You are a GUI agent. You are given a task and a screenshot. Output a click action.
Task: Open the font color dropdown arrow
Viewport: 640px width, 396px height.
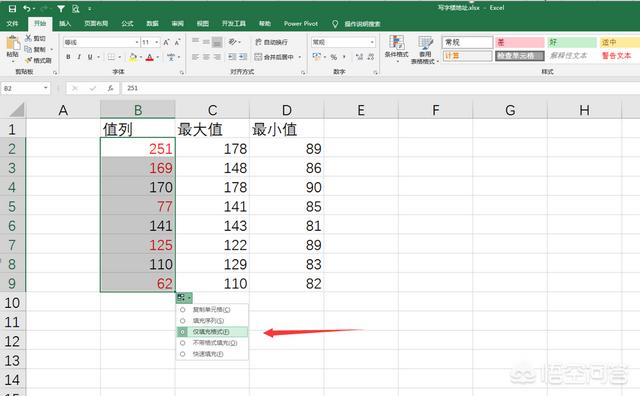(x=157, y=57)
